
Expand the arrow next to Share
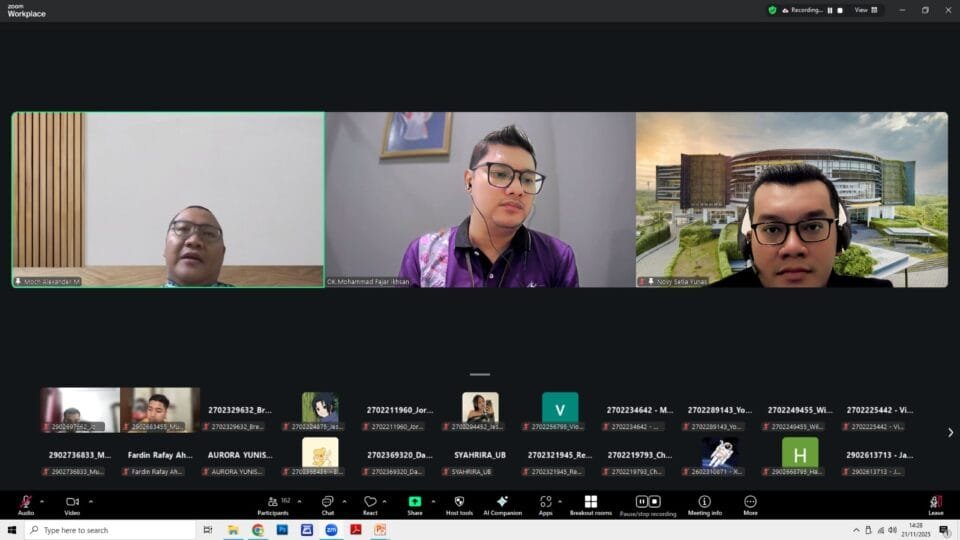pos(432,501)
